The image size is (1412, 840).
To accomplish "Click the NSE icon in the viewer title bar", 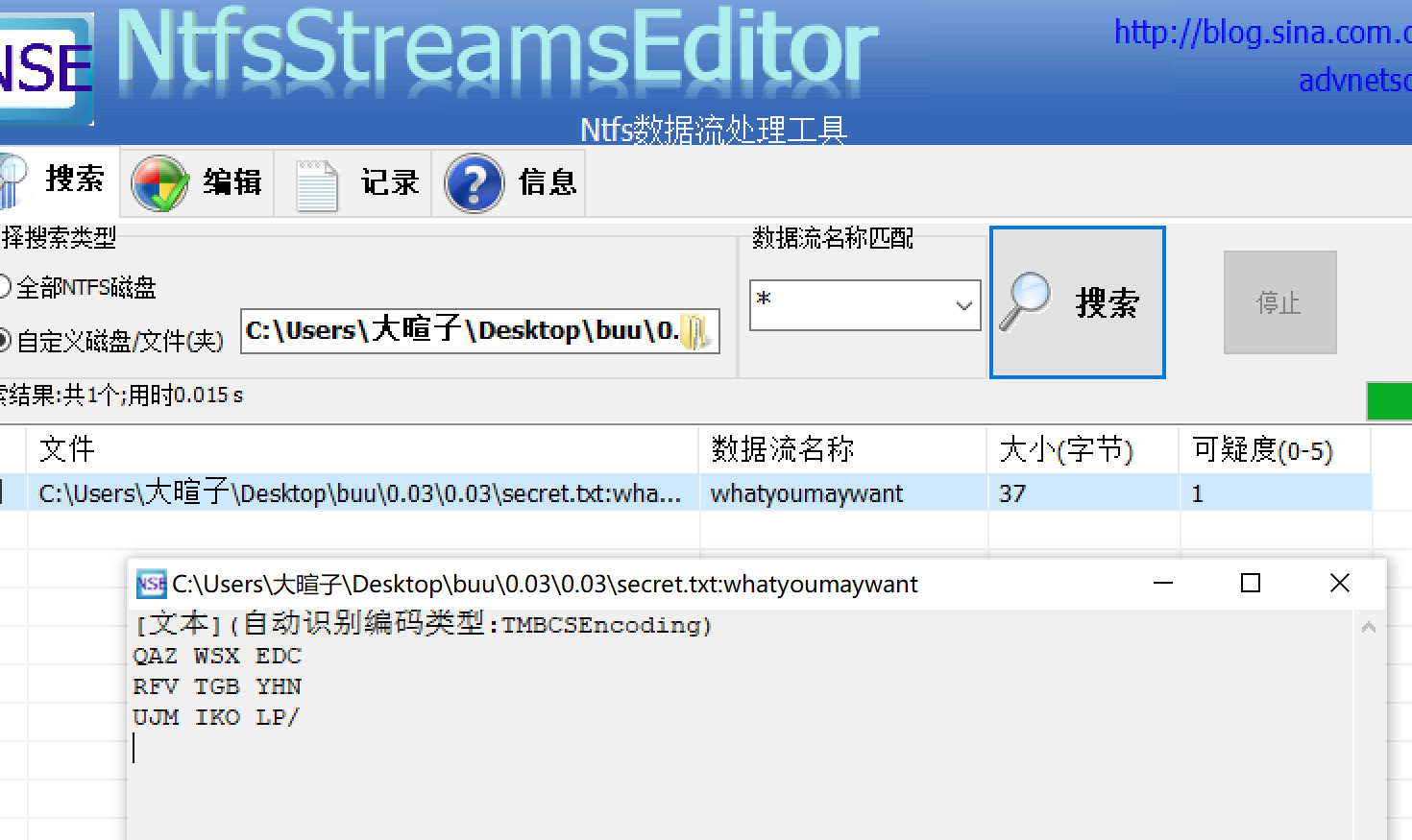I will coord(152,584).
